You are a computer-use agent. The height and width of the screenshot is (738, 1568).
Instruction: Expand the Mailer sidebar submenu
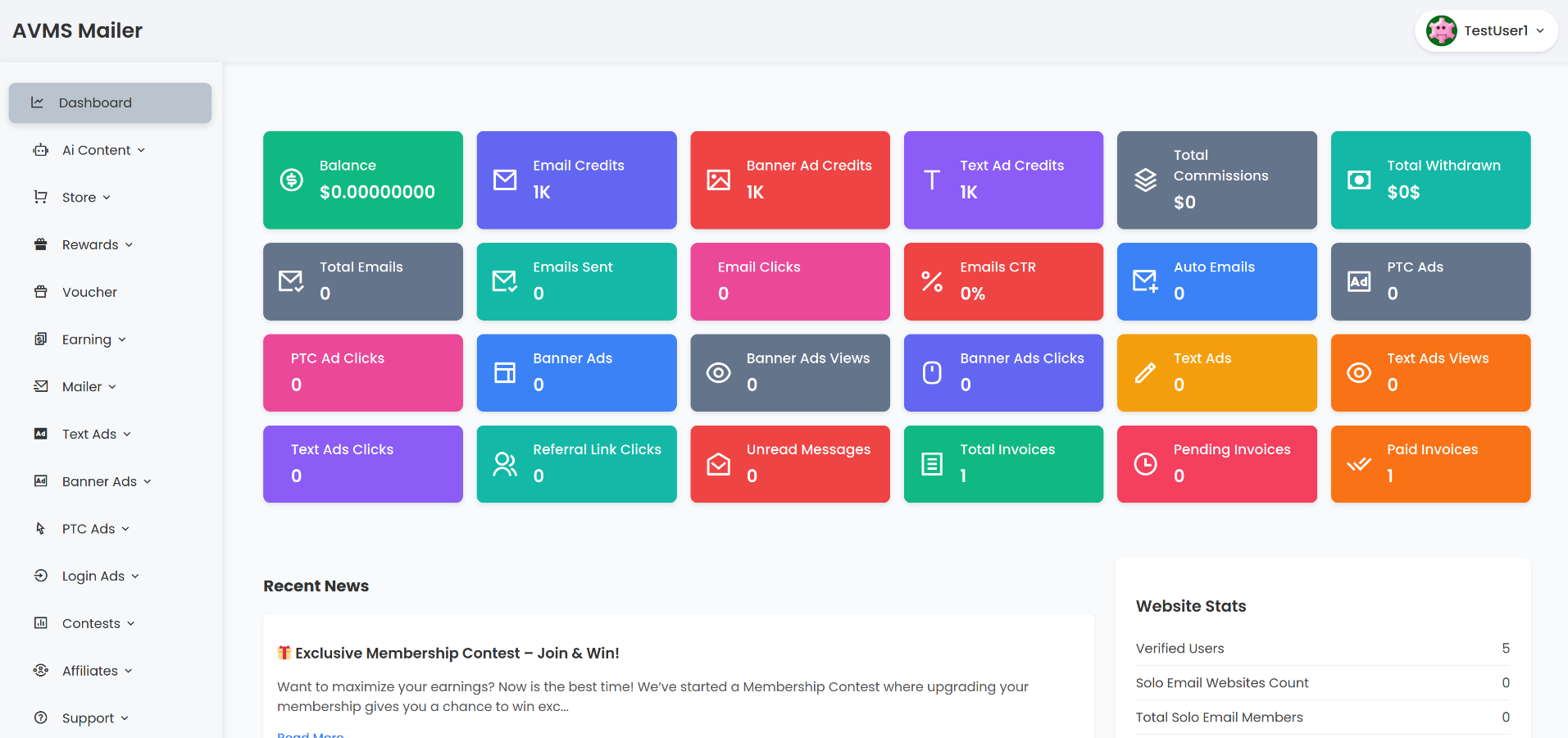click(82, 387)
